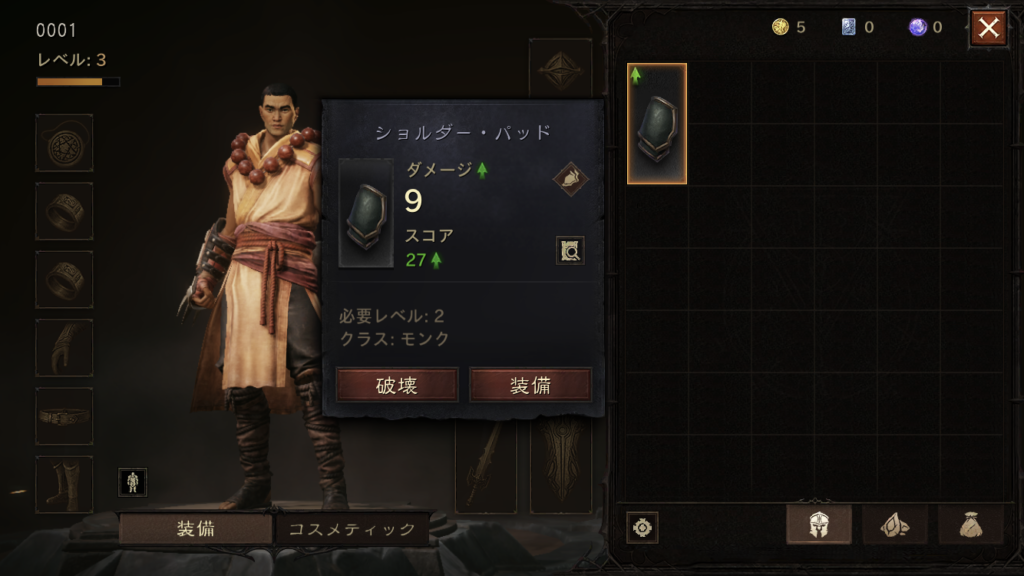Click the weapon slot below tooltip
The image size is (1024, 576).
486,467
